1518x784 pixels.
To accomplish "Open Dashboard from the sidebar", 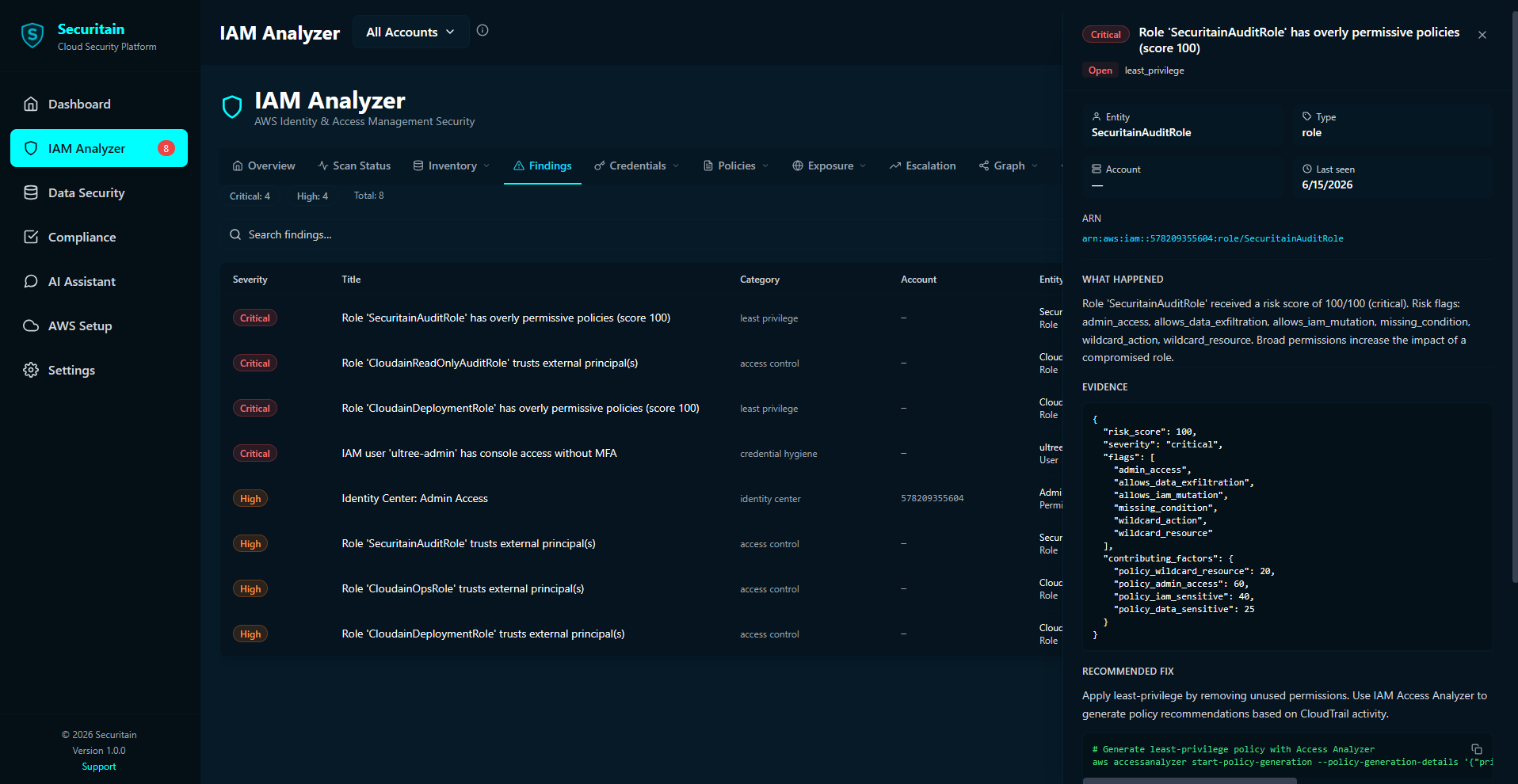I will pyautogui.click(x=99, y=104).
